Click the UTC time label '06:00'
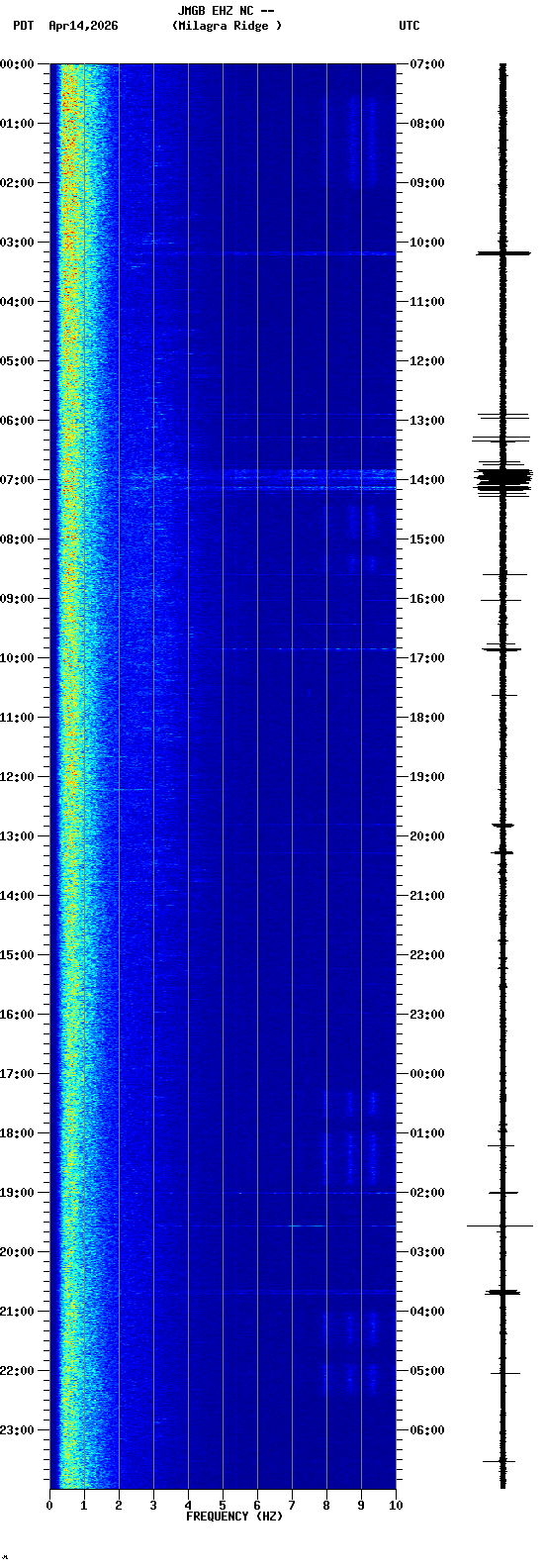Image resolution: width=546 pixels, height=1568 pixels. tap(427, 1430)
